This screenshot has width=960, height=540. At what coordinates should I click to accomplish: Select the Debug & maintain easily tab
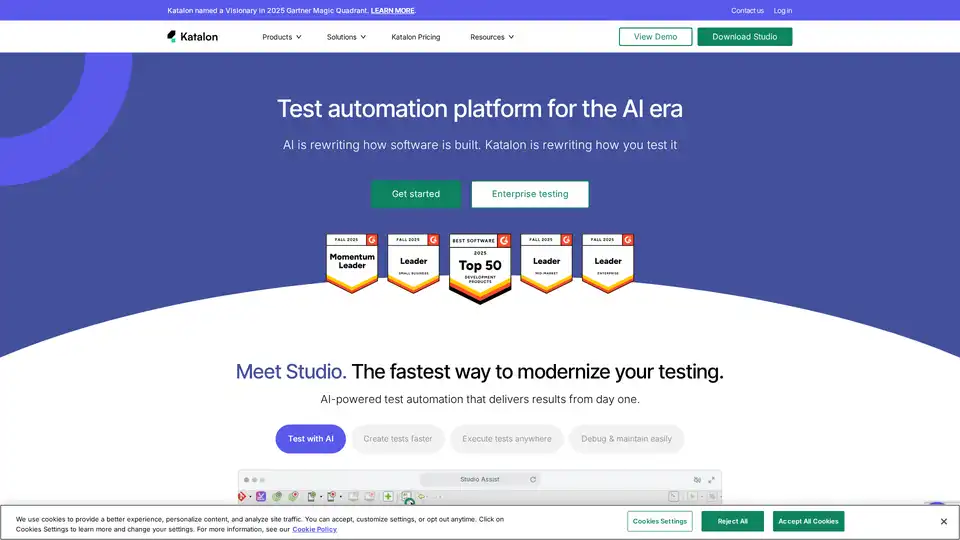[x=626, y=439]
